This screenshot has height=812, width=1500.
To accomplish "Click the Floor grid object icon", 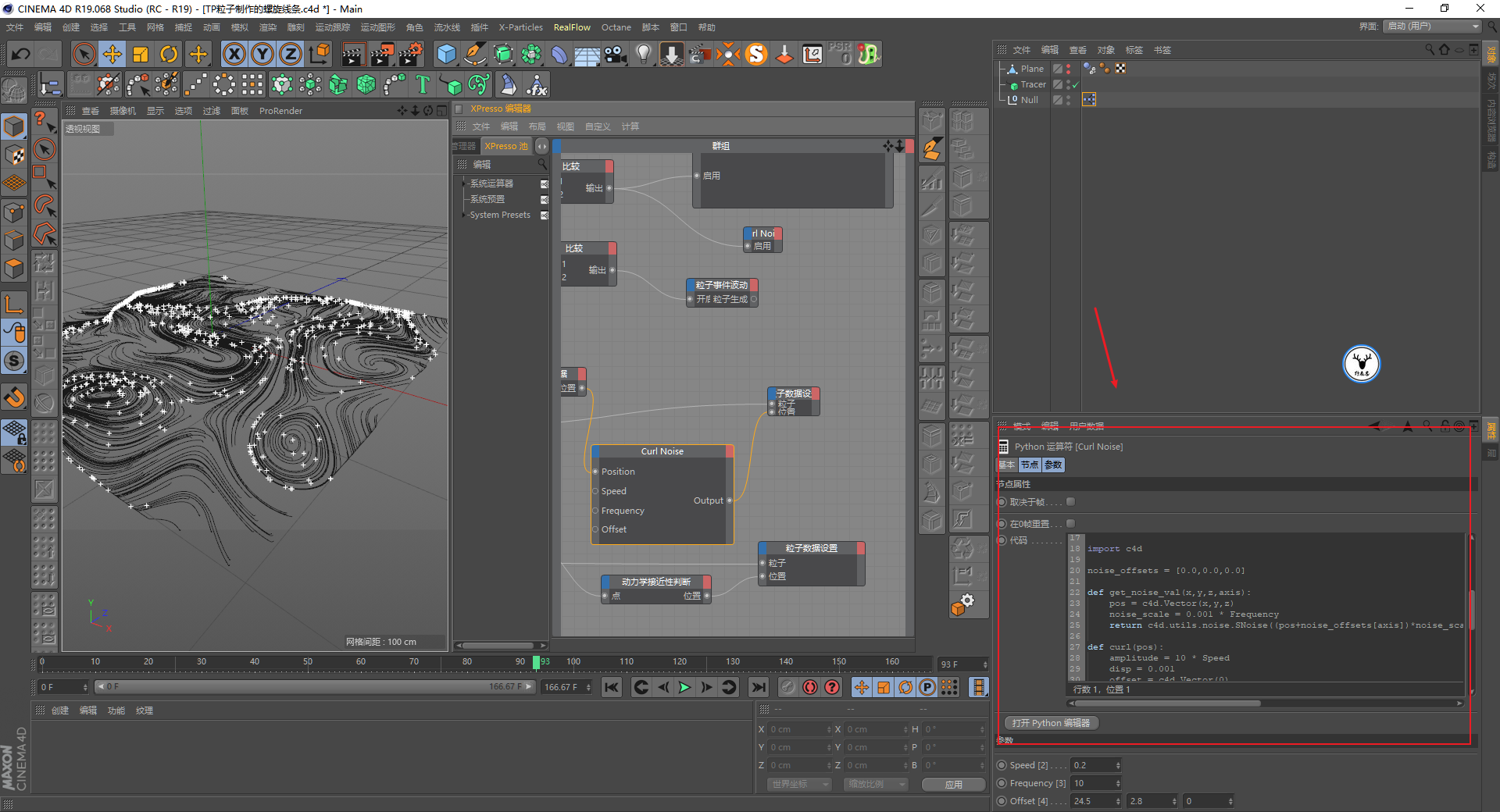I will (587, 54).
